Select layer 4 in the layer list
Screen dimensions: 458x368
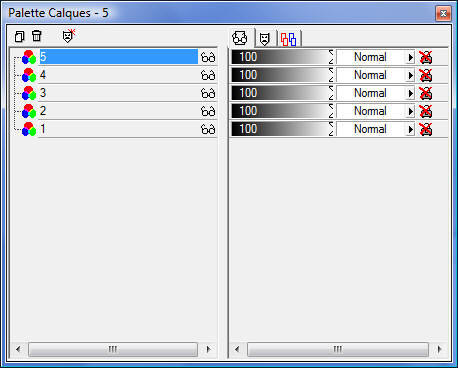point(119,75)
